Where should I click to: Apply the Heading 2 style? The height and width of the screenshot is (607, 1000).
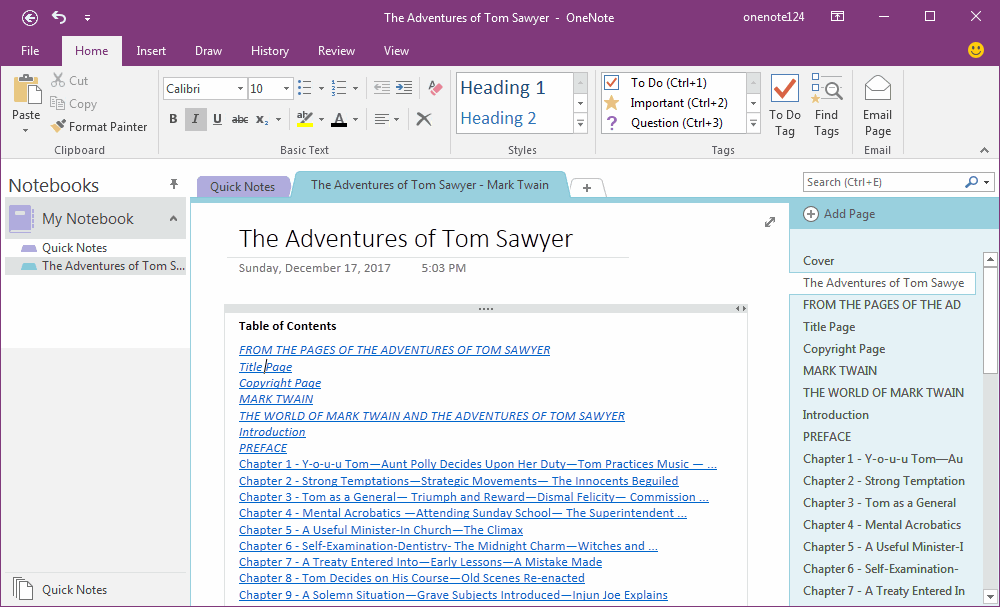click(x=499, y=118)
